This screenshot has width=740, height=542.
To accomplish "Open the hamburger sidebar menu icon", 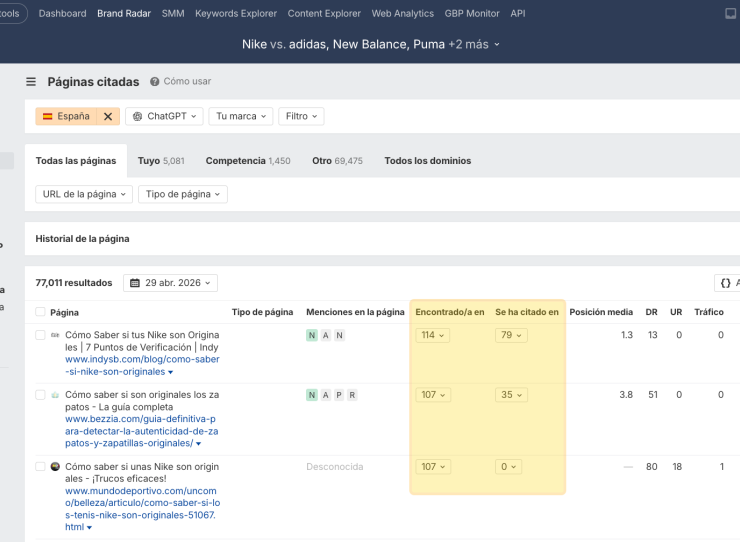I will 31,82.
